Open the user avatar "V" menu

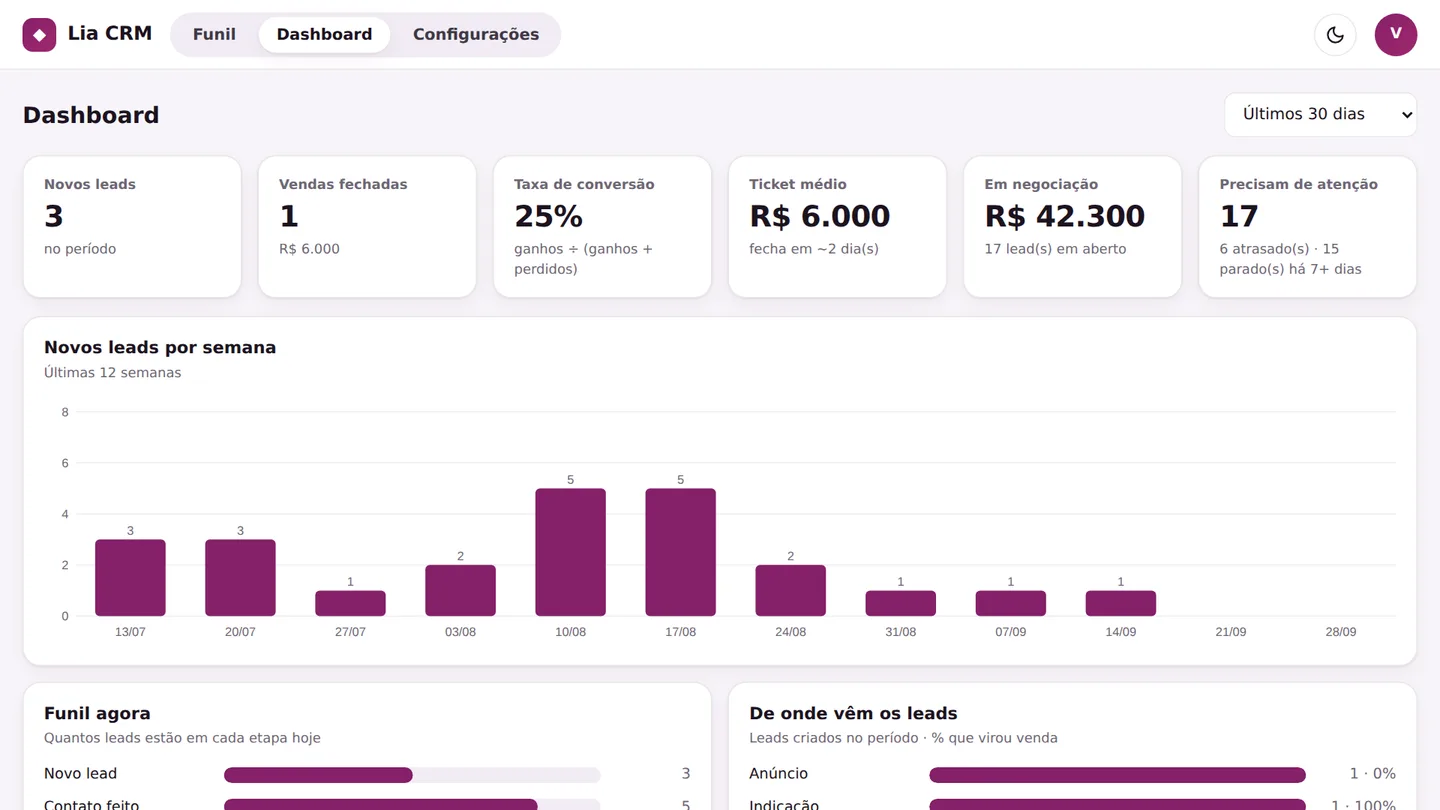click(x=1396, y=35)
